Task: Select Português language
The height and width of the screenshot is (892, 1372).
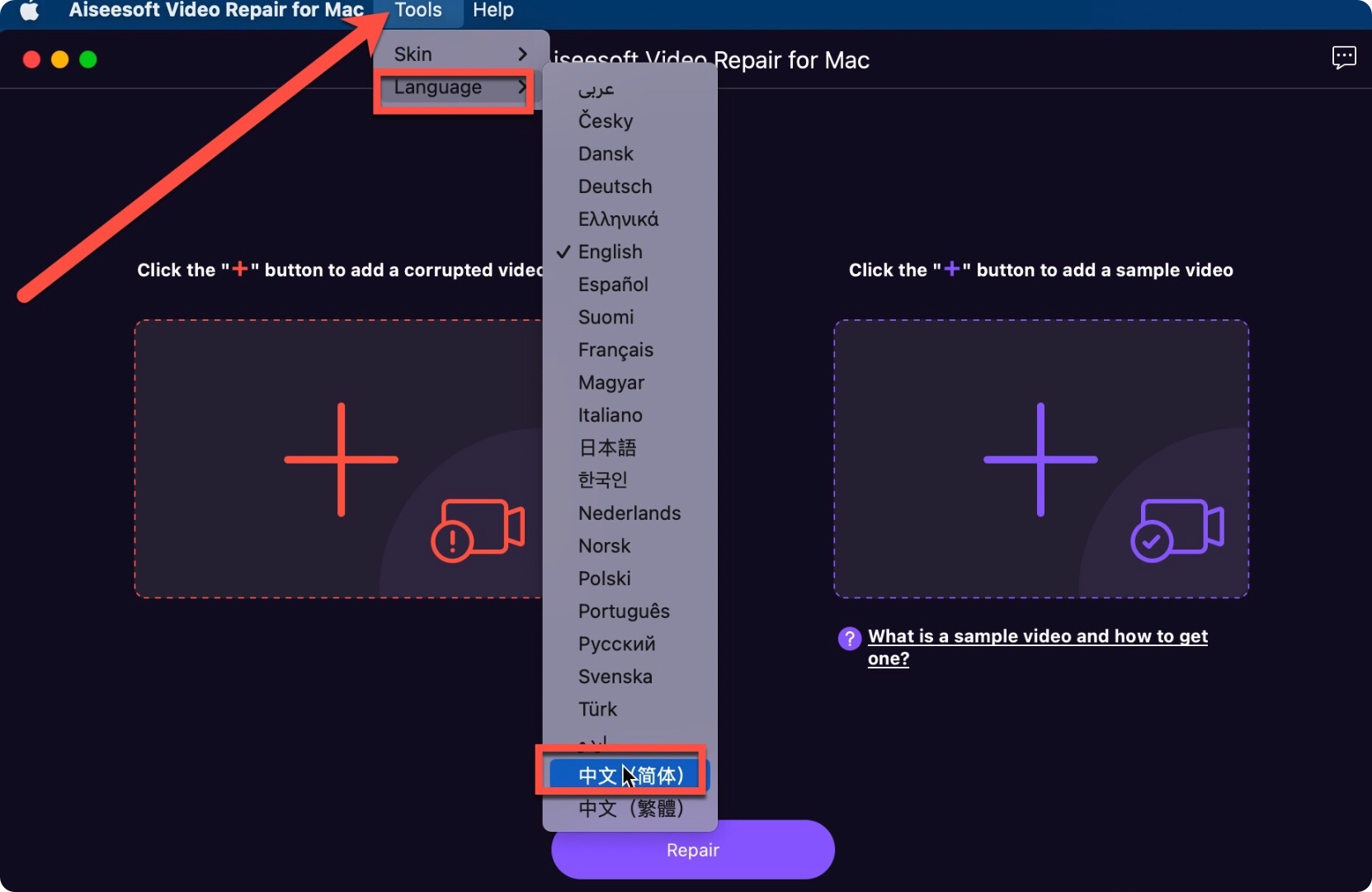Action: pyautogui.click(x=629, y=611)
